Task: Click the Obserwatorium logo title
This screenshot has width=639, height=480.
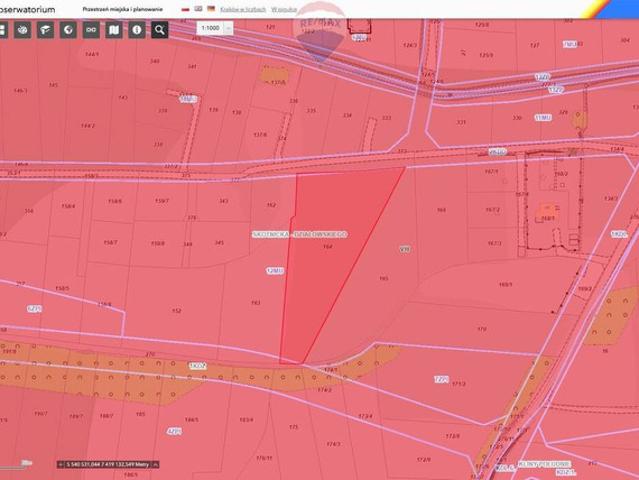Action: point(30,8)
